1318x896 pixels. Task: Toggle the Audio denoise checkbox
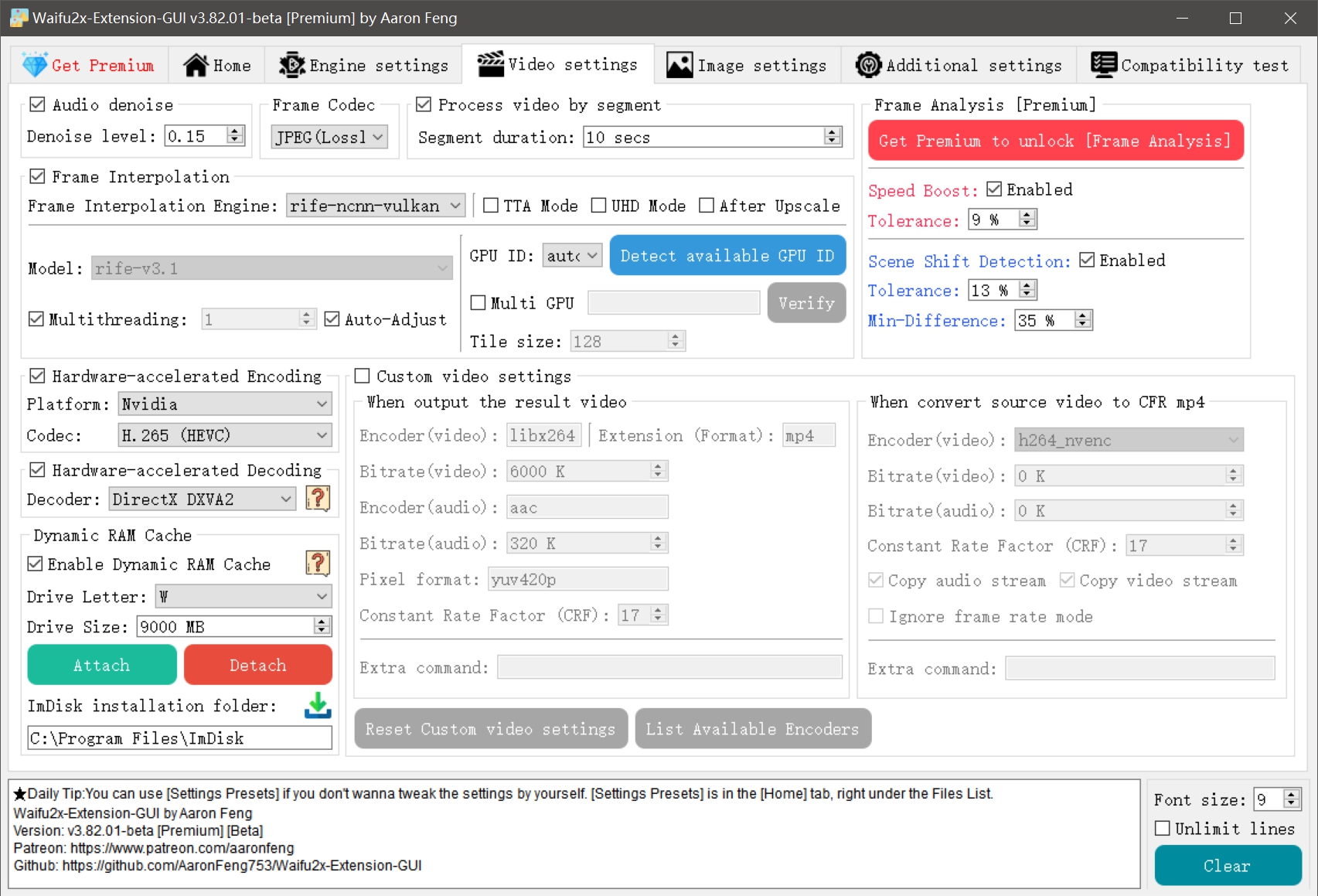coord(37,104)
